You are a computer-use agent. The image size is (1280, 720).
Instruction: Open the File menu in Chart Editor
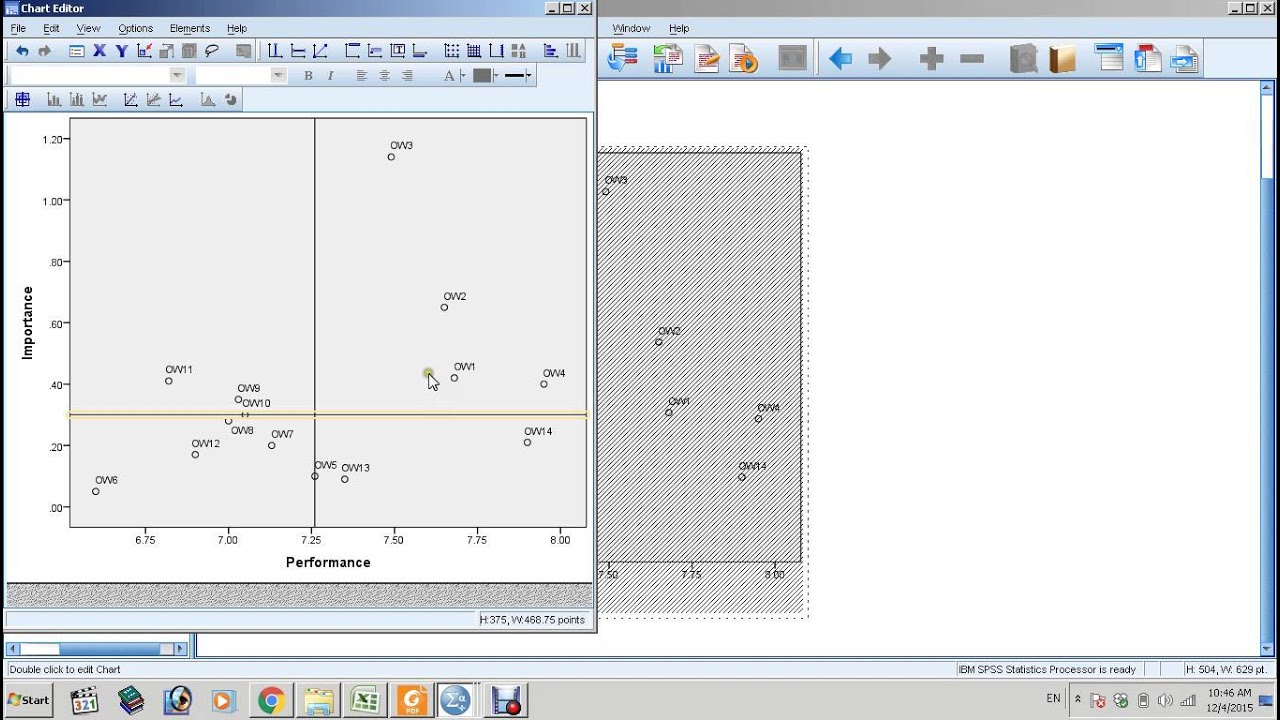click(18, 28)
